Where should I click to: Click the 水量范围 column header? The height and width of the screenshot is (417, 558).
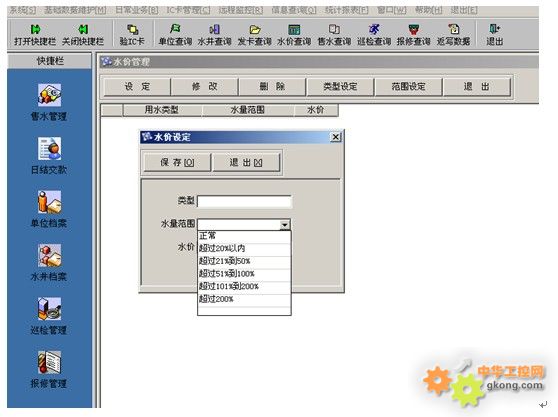248,110
